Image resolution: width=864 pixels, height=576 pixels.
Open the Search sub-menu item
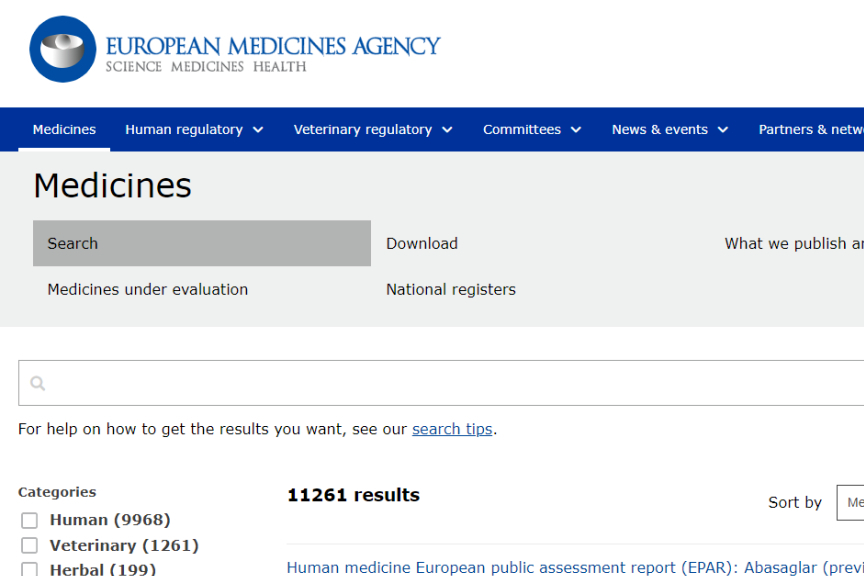(201, 243)
